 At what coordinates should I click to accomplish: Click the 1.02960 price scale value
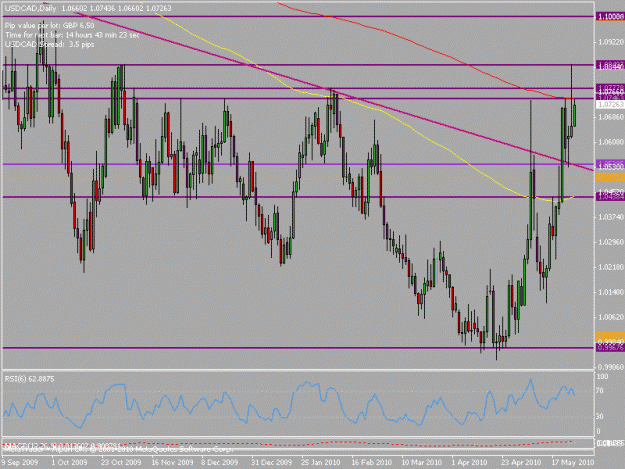(611, 242)
